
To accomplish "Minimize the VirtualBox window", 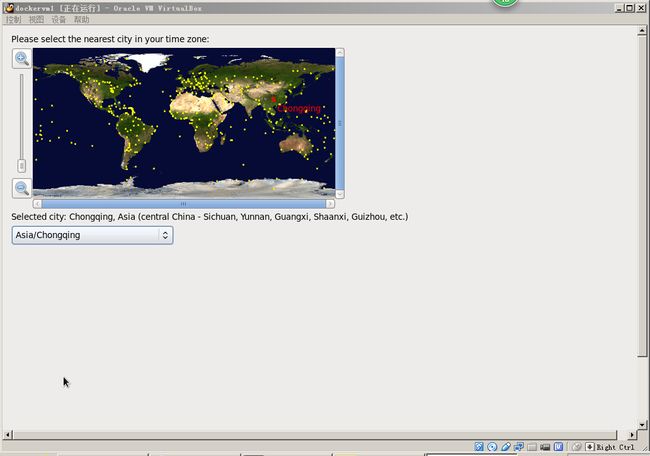I will pyautogui.click(x=619, y=7).
